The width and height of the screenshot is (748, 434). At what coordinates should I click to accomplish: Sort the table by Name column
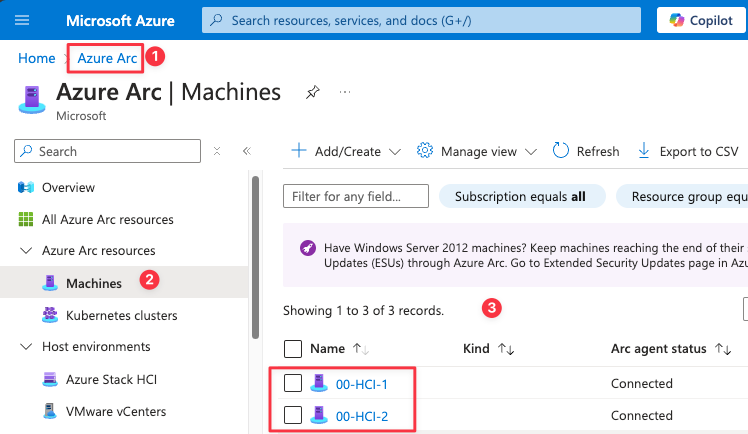[x=339, y=349]
